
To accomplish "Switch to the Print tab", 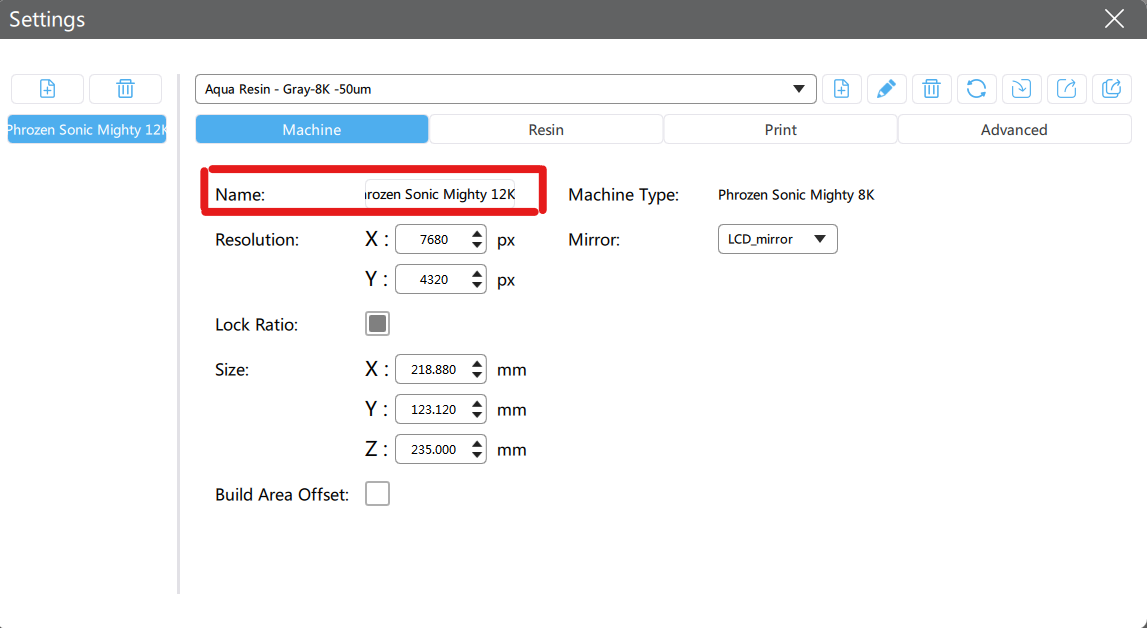I will pyautogui.click(x=780, y=130).
